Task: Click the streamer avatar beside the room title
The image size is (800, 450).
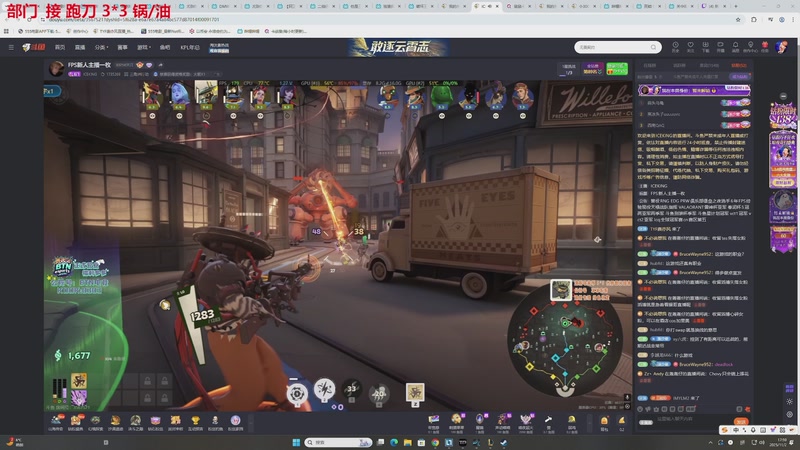Action: click(x=56, y=68)
